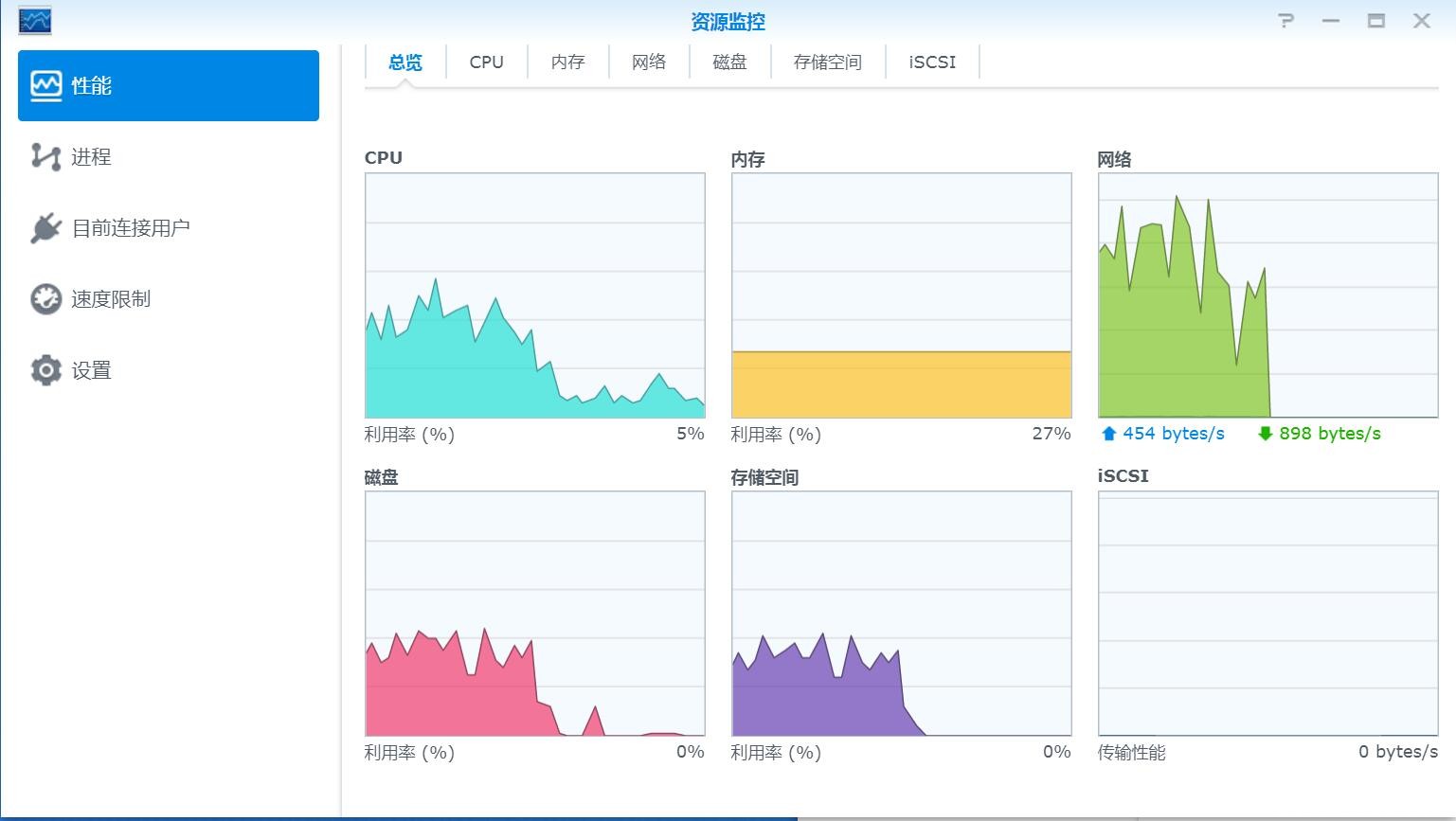Image resolution: width=1456 pixels, height=821 pixels.
Task: Click the 网络 chart heading
Action: (1115, 159)
